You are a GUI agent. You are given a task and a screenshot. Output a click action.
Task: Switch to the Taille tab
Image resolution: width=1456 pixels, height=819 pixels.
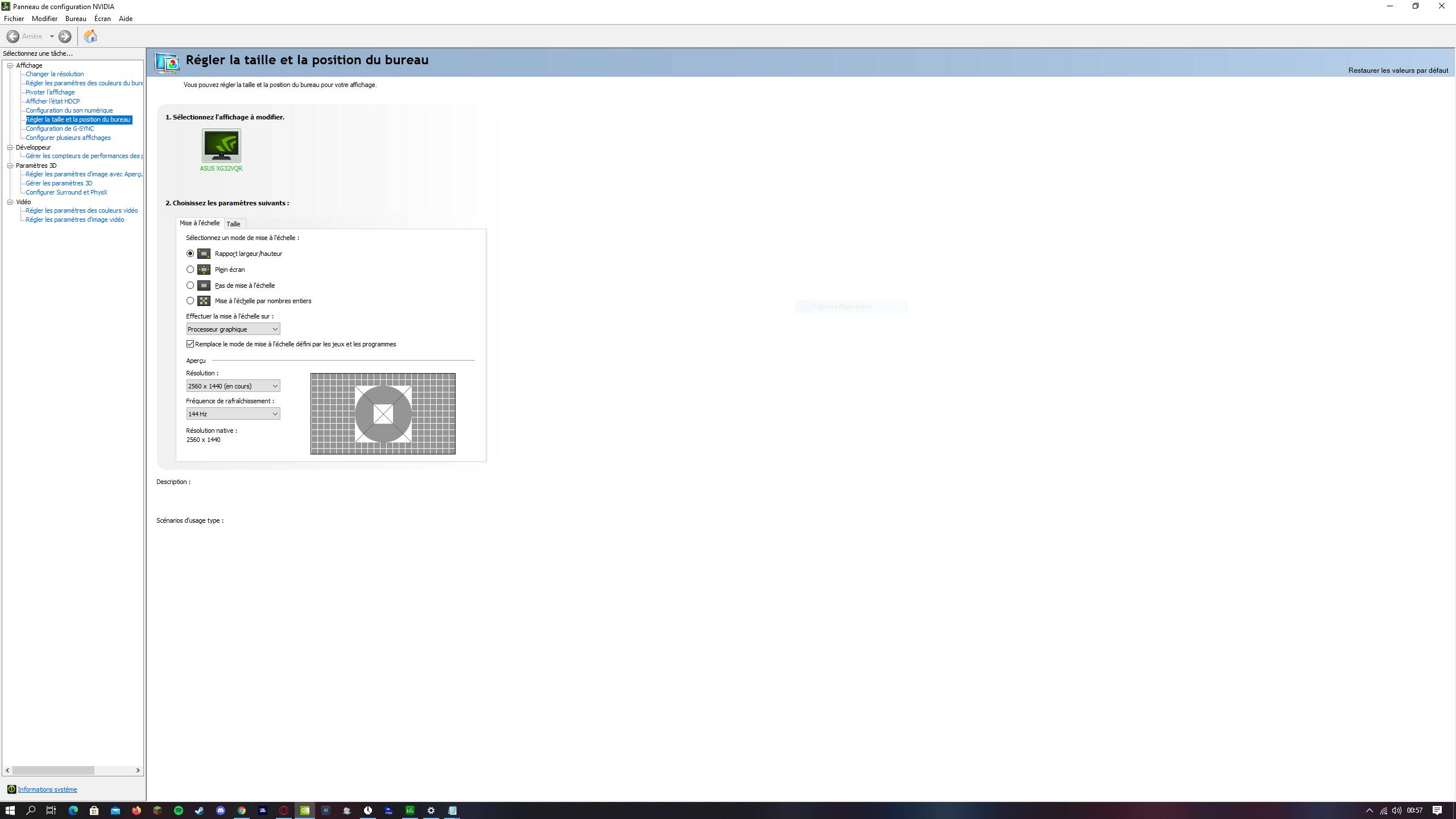233,224
